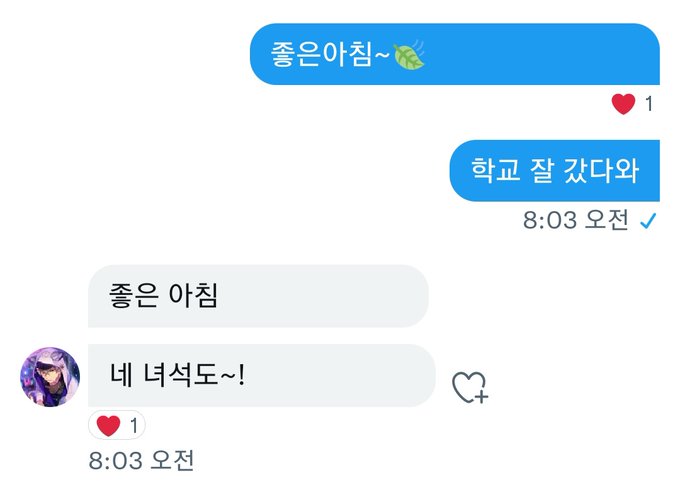Add a reaction to the "네 녀석도~!" message
The image size is (680, 482).
point(470,387)
